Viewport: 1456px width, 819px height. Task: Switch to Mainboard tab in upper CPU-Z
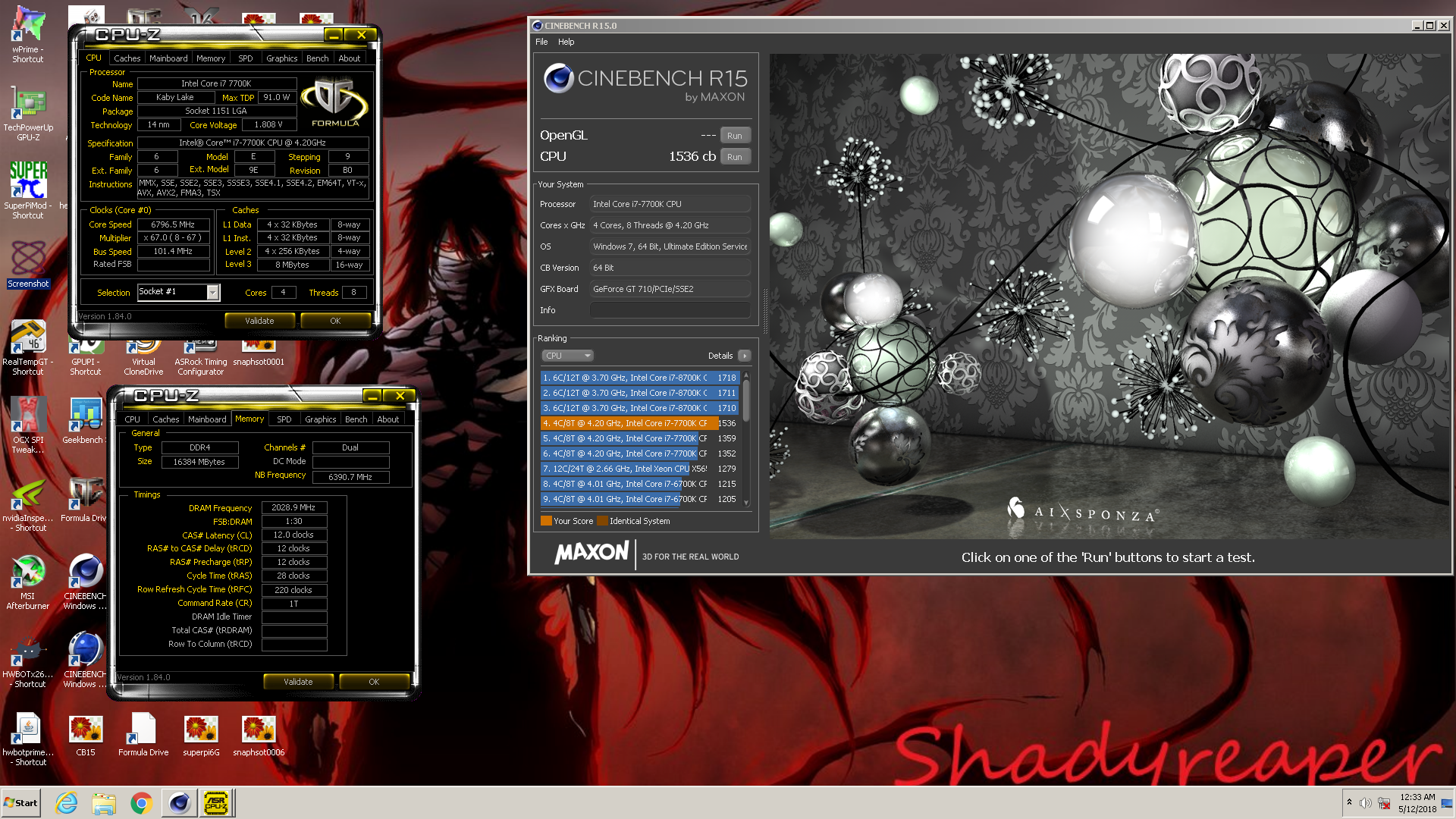click(x=168, y=58)
